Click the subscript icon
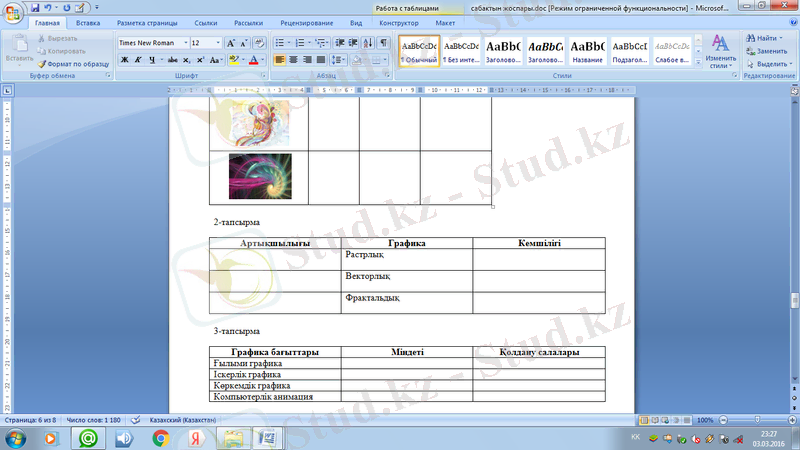This screenshot has height=450, width=800. [185, 60]
